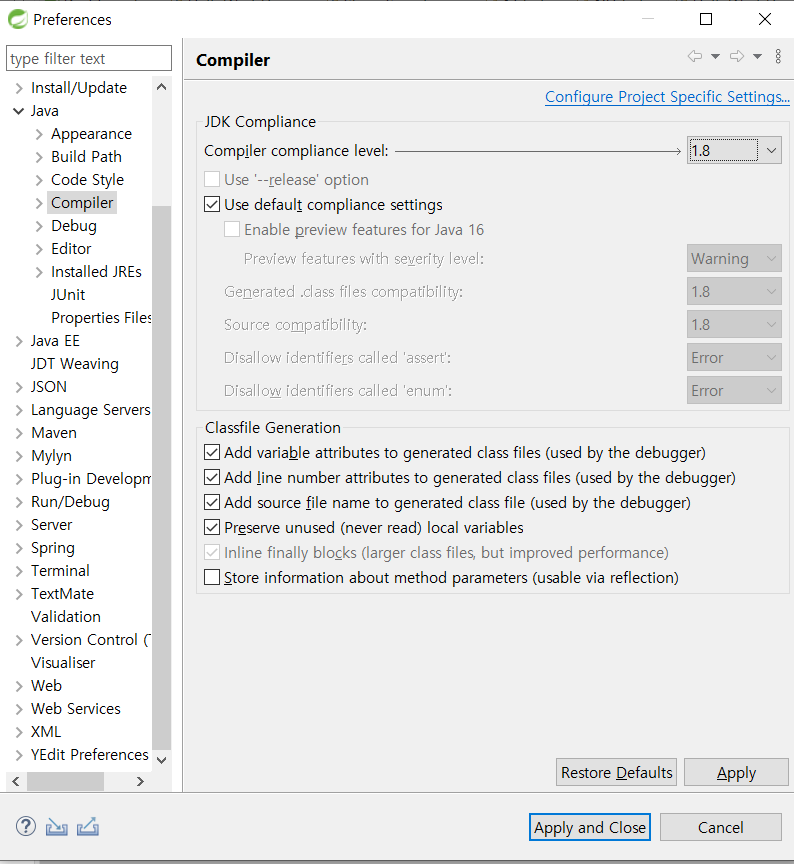Open the back history dropdown arrow
794x864 pixels.
(x=715, y=56)
